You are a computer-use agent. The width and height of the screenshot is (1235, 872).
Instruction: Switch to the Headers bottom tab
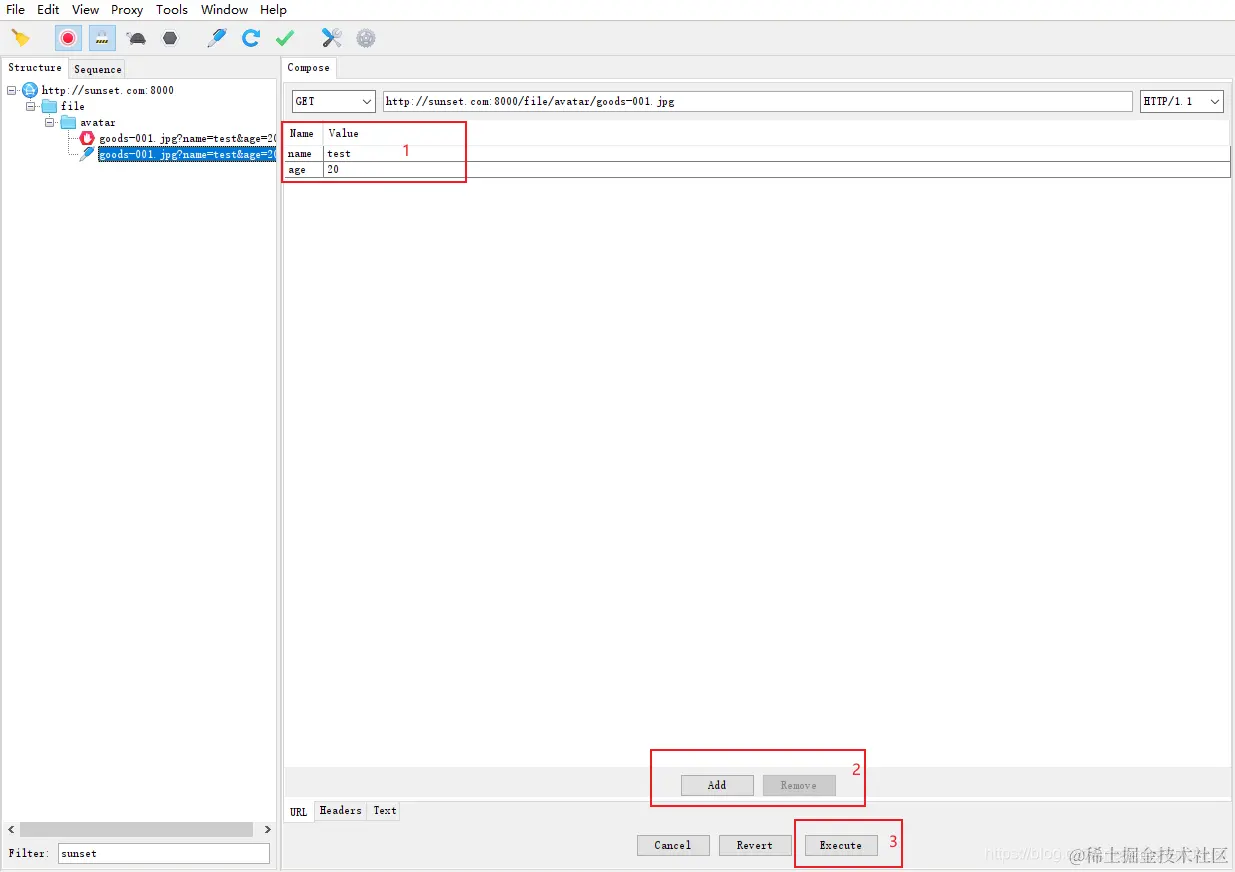[x=340, y=811]
